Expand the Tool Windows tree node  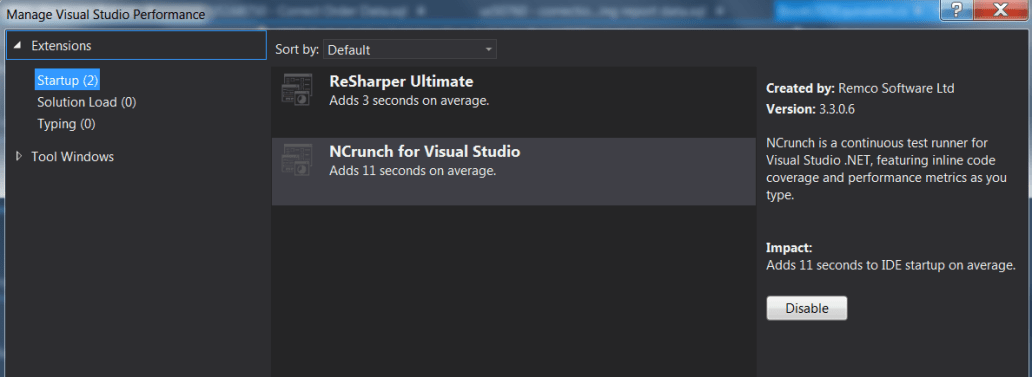[x=18, y=157]
